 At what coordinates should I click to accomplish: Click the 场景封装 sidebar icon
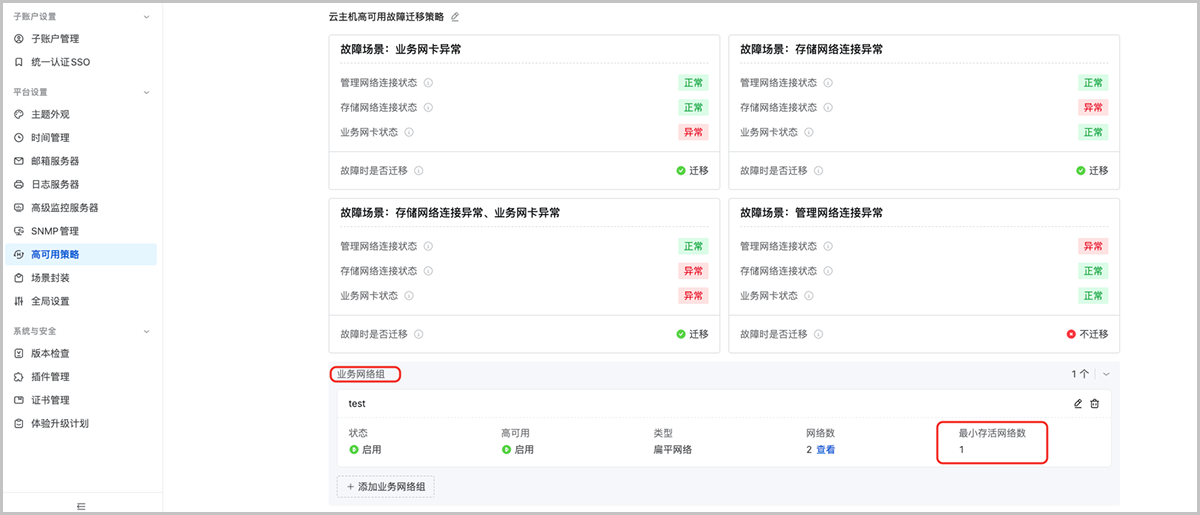tap(19, 278)
